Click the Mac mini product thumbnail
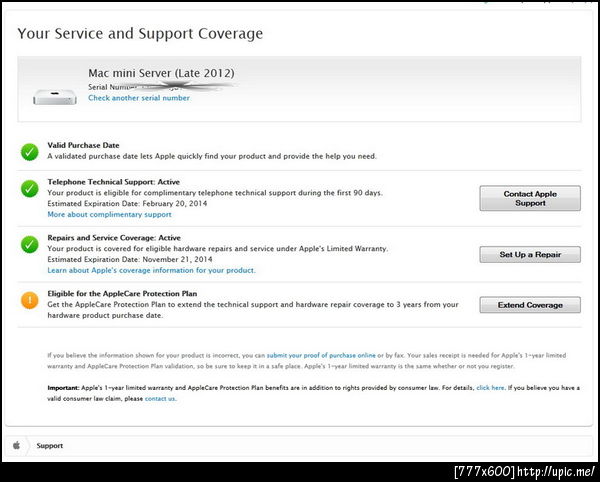The image size is (600, 482). click(55, 97)
